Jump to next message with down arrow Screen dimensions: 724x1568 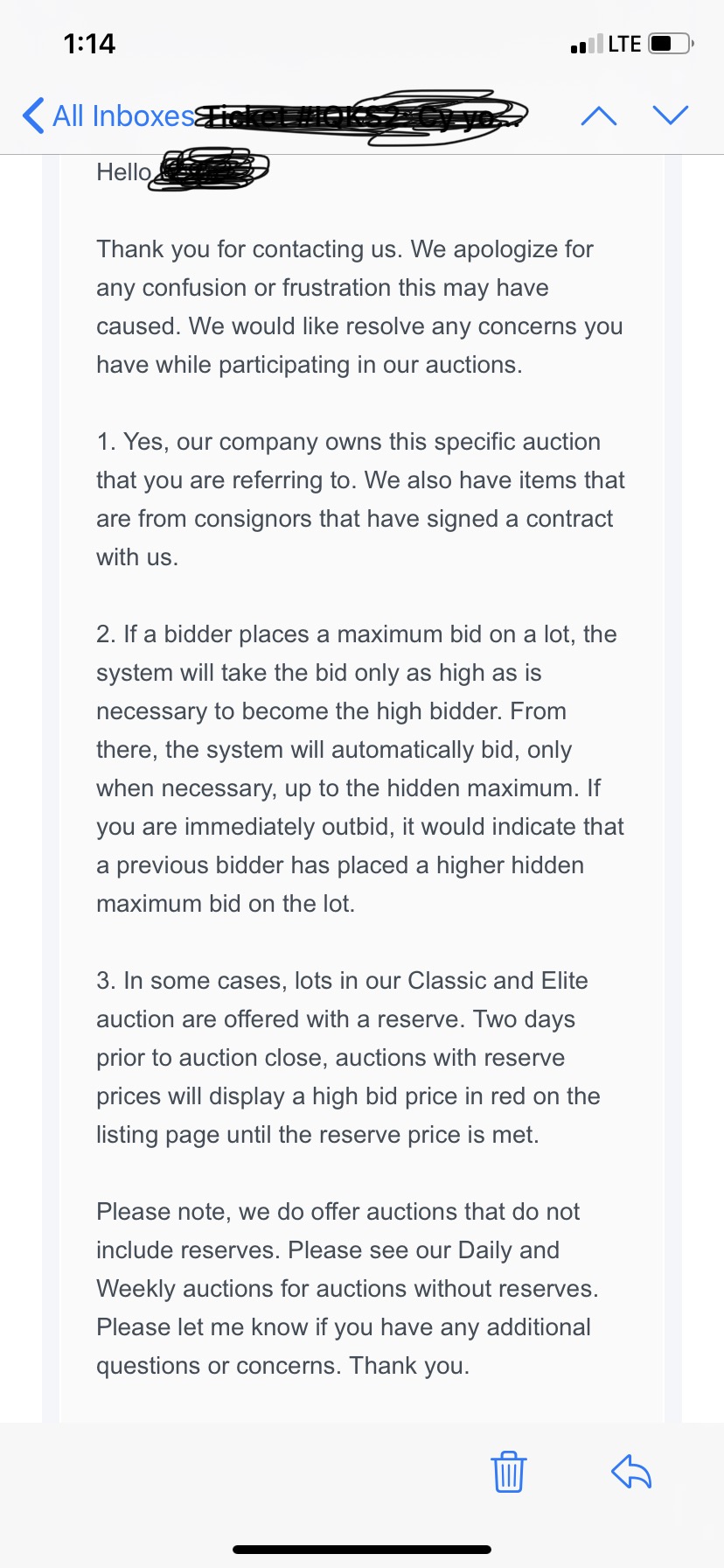pos(671,115)
